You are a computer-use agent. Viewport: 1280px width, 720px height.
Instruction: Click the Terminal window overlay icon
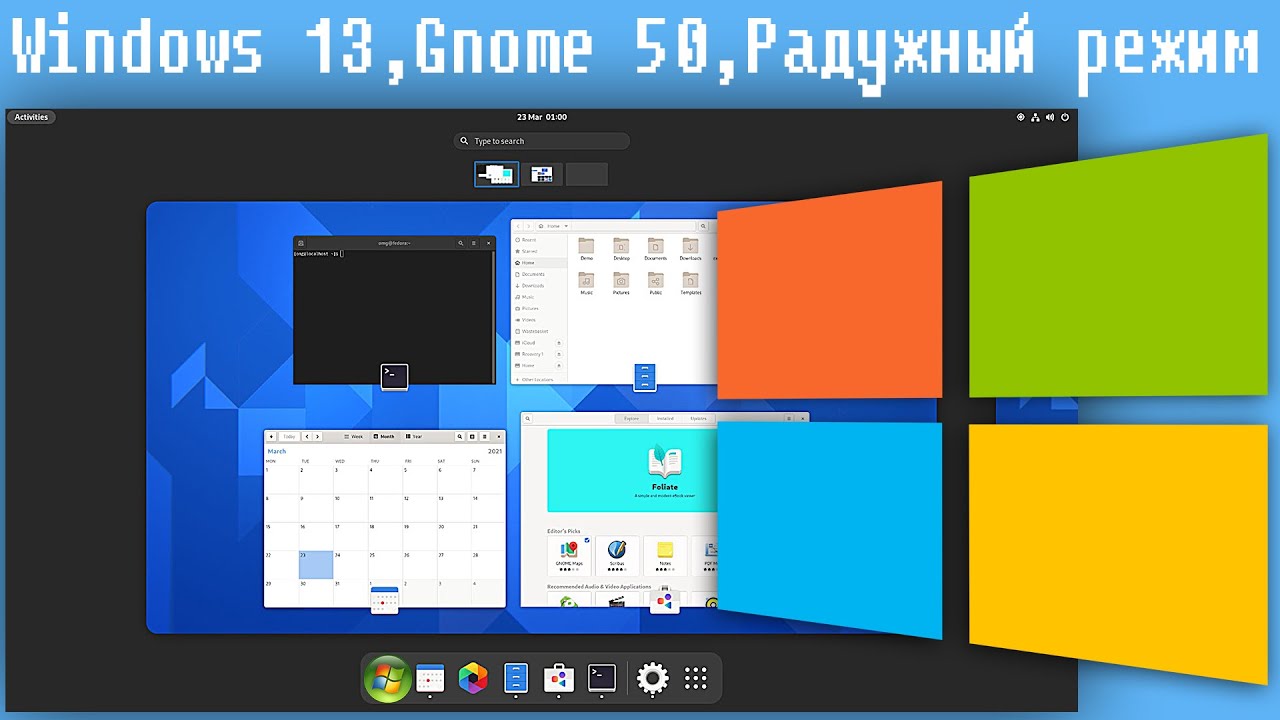[395, 376]
